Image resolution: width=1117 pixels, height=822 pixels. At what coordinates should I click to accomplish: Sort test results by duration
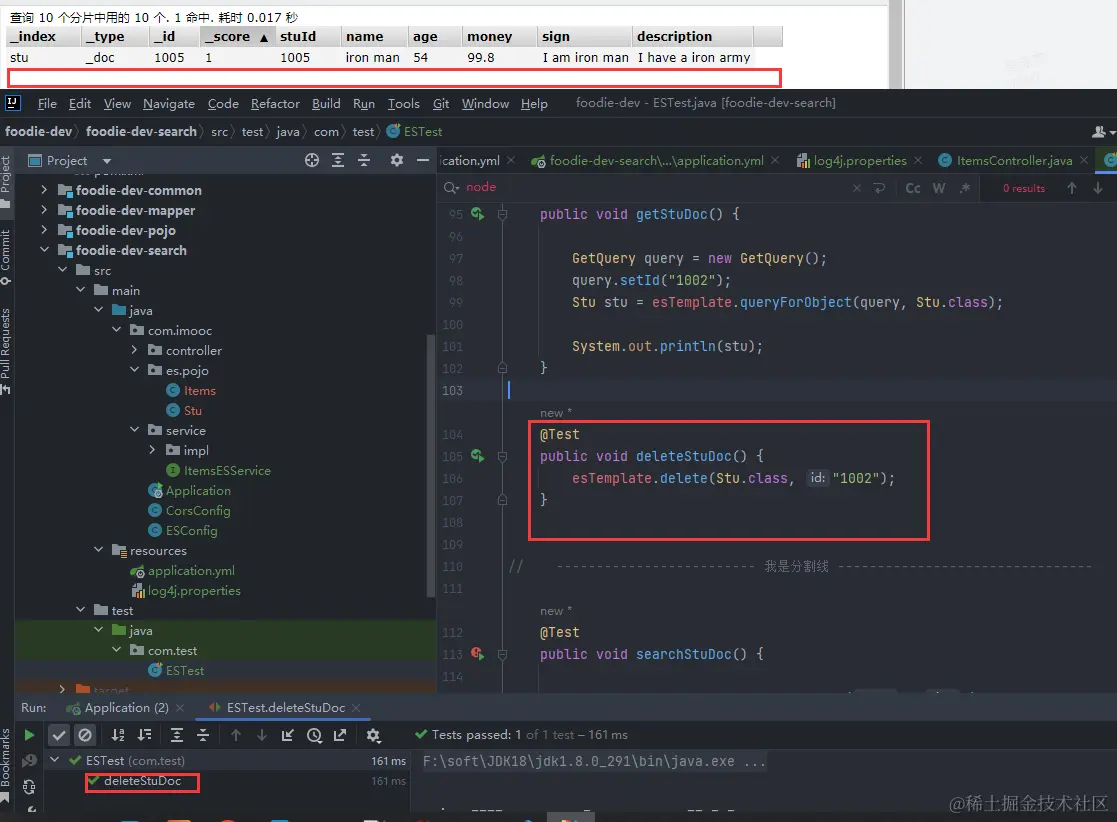click(x=145, y=735)
